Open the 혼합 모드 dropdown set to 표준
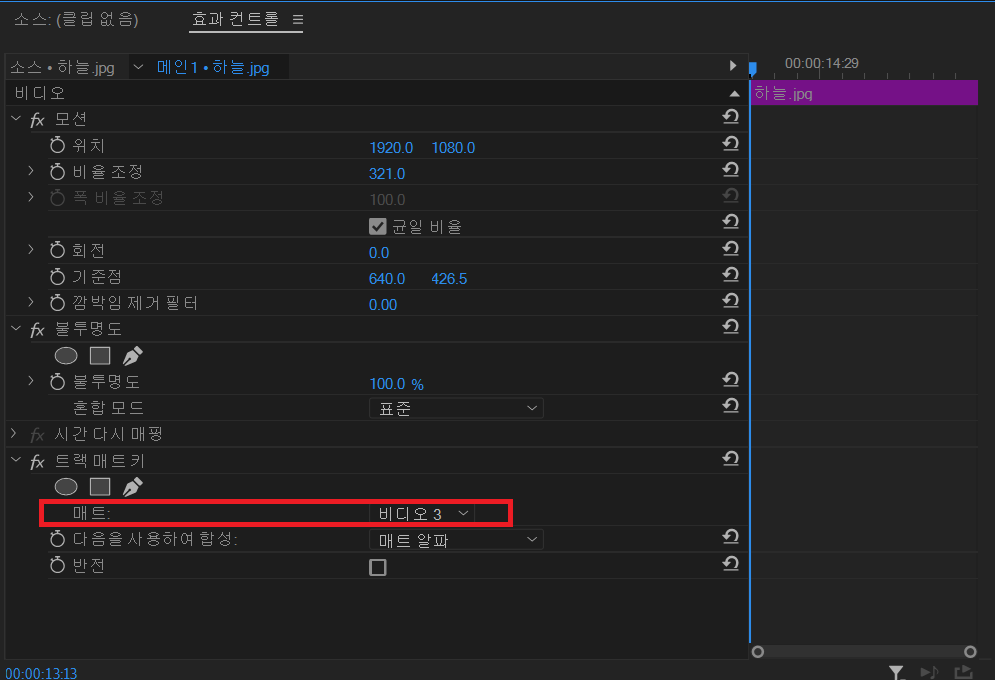 pyautogui.click(x=455, y=407)
